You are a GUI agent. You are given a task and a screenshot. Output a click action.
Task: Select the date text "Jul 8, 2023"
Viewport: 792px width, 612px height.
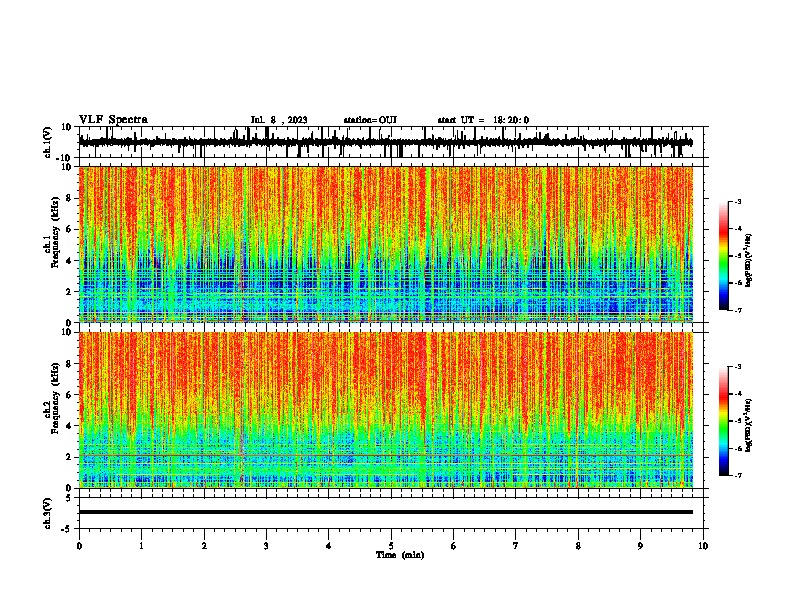279,120
